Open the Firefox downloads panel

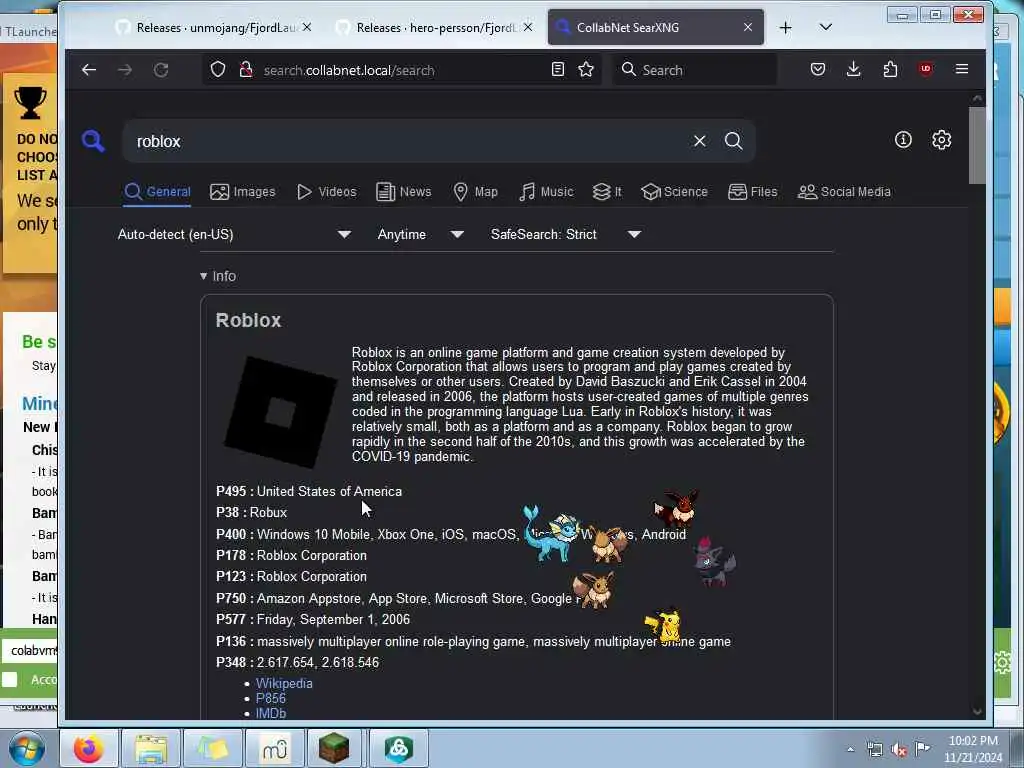pos(853,69)
